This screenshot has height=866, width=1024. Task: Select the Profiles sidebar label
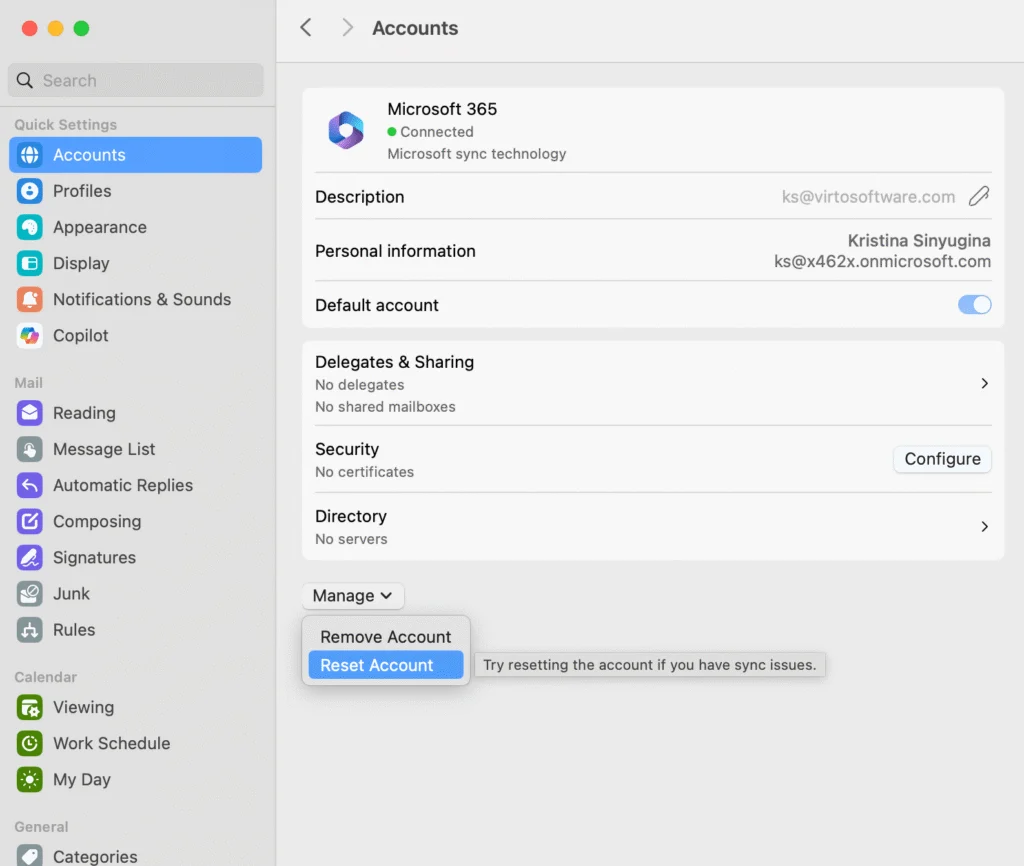(82, 191)
